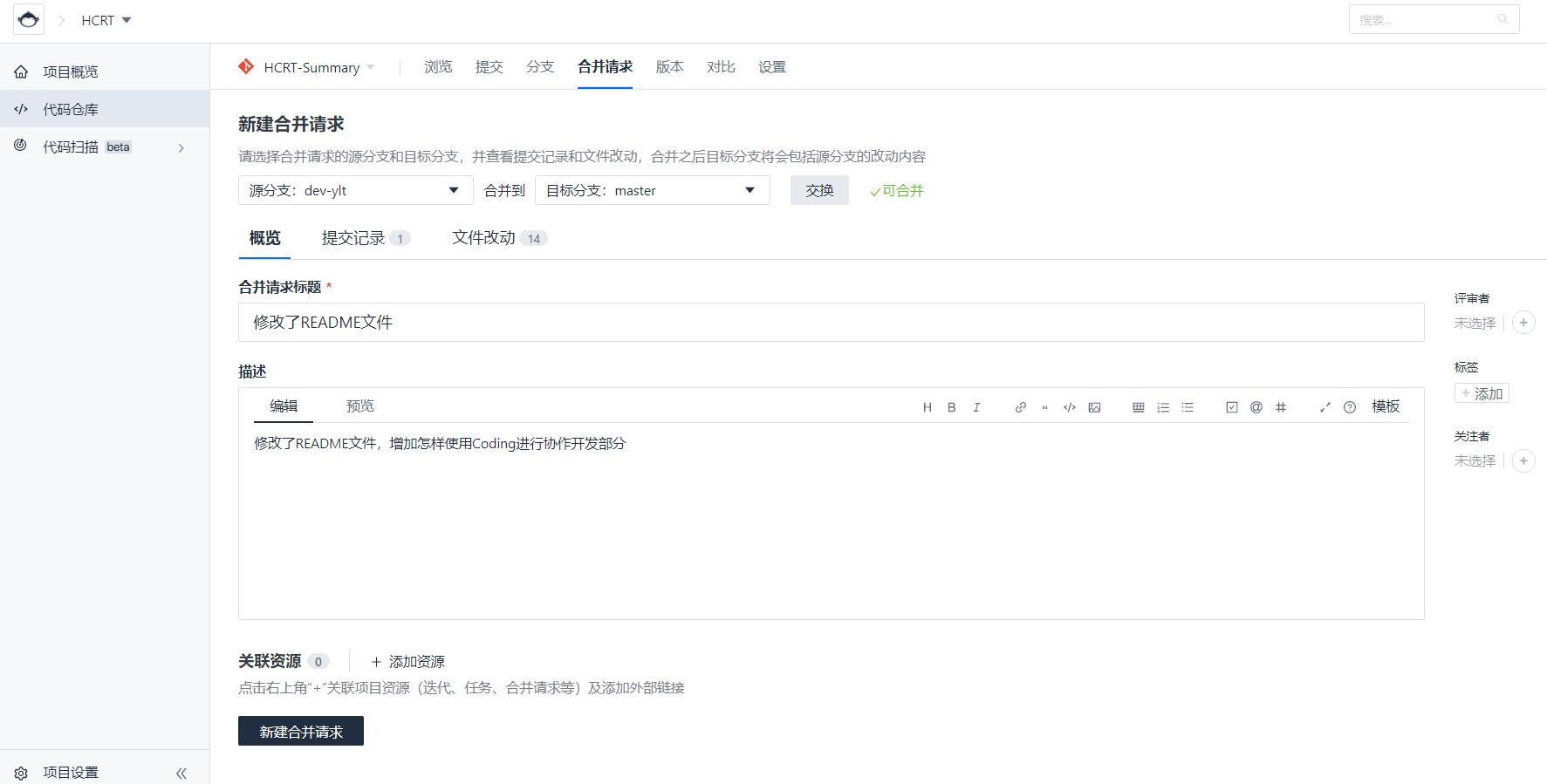Select 代码仓库 in the sidebar
The height and width of the screenshot is (784, 1547).
coord(105,109)
